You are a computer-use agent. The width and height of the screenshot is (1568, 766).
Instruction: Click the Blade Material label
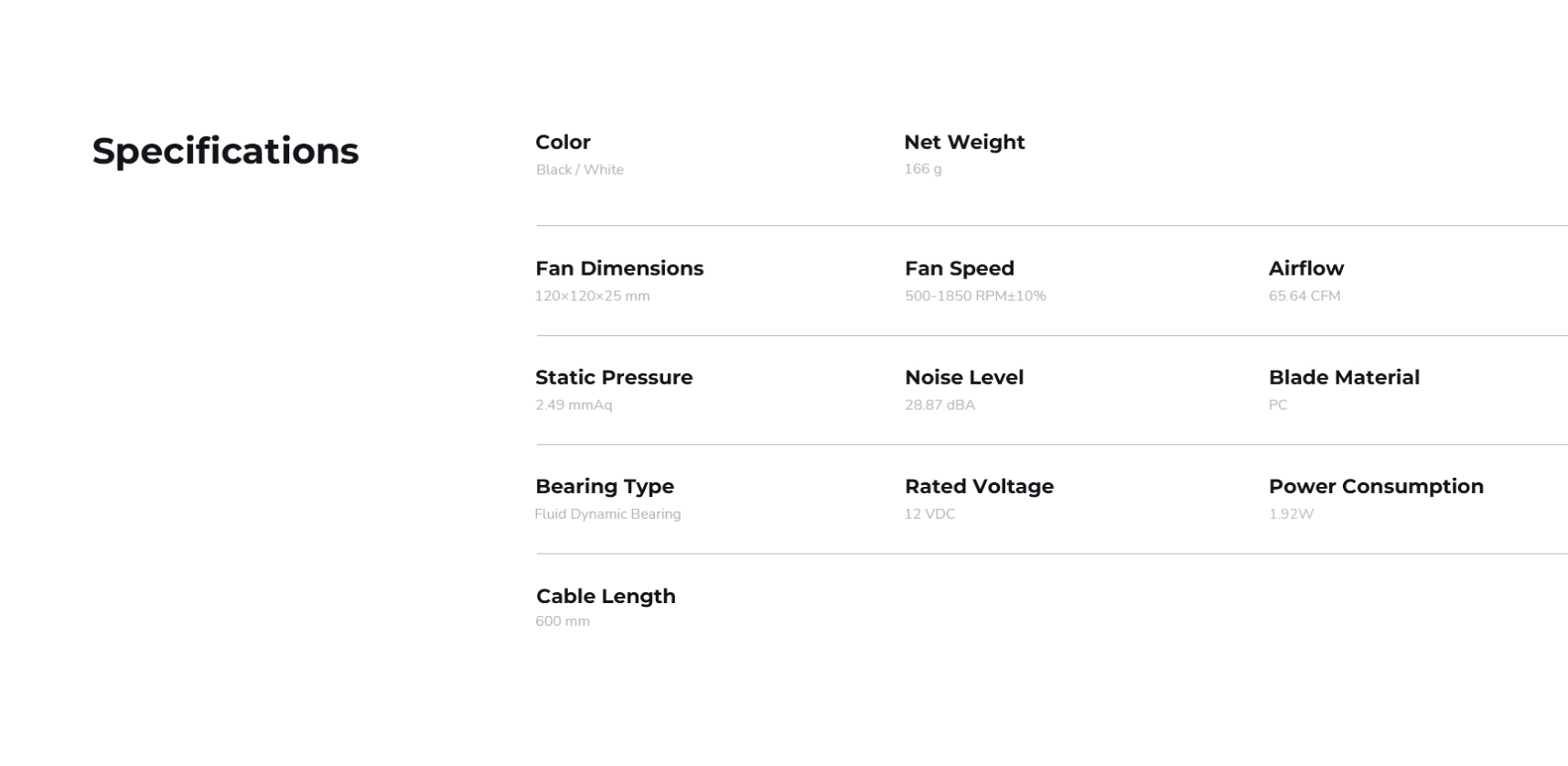(x=1343, y=377)
